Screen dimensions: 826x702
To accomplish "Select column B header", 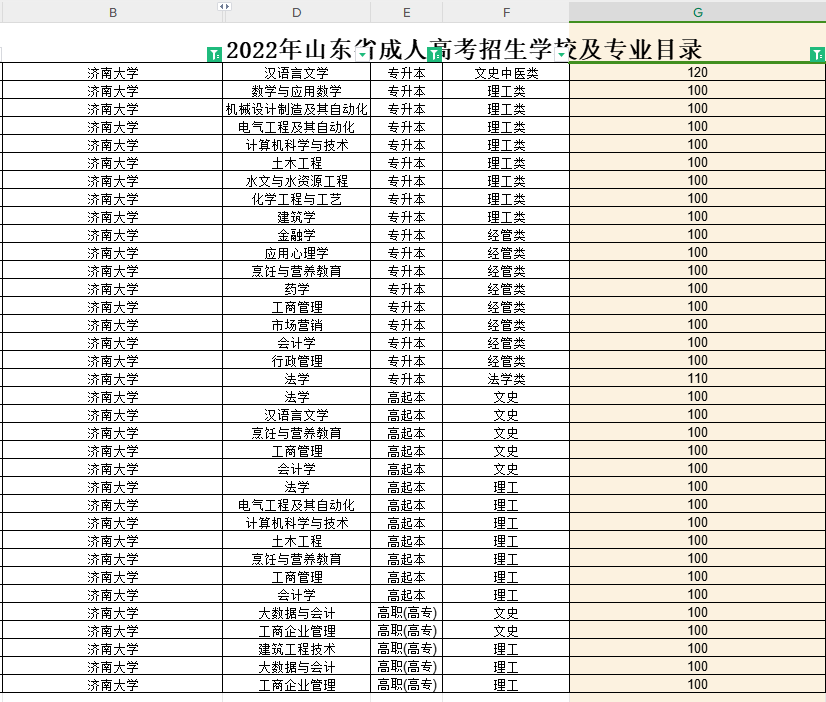I will pos(113,12).
